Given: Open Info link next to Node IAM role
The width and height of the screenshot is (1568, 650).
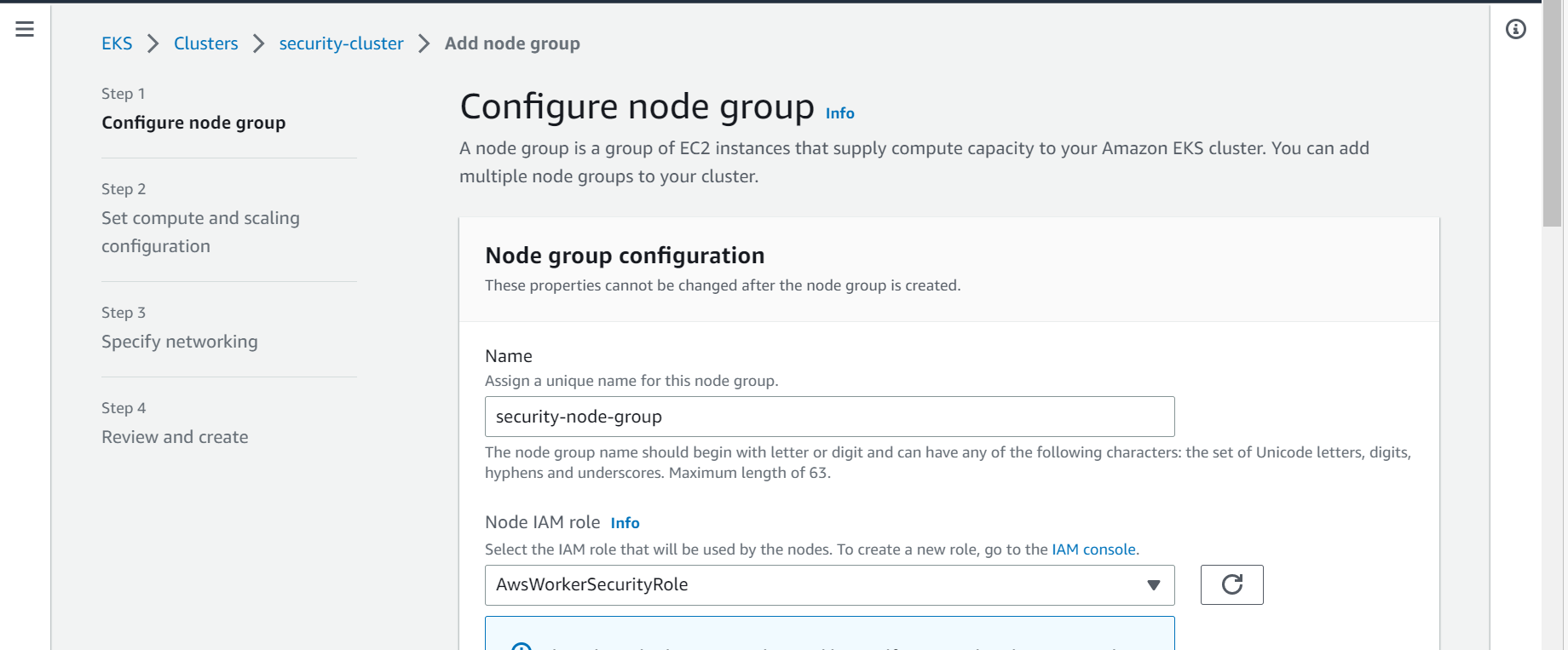Looking at the screenshot, I should 625,523.
